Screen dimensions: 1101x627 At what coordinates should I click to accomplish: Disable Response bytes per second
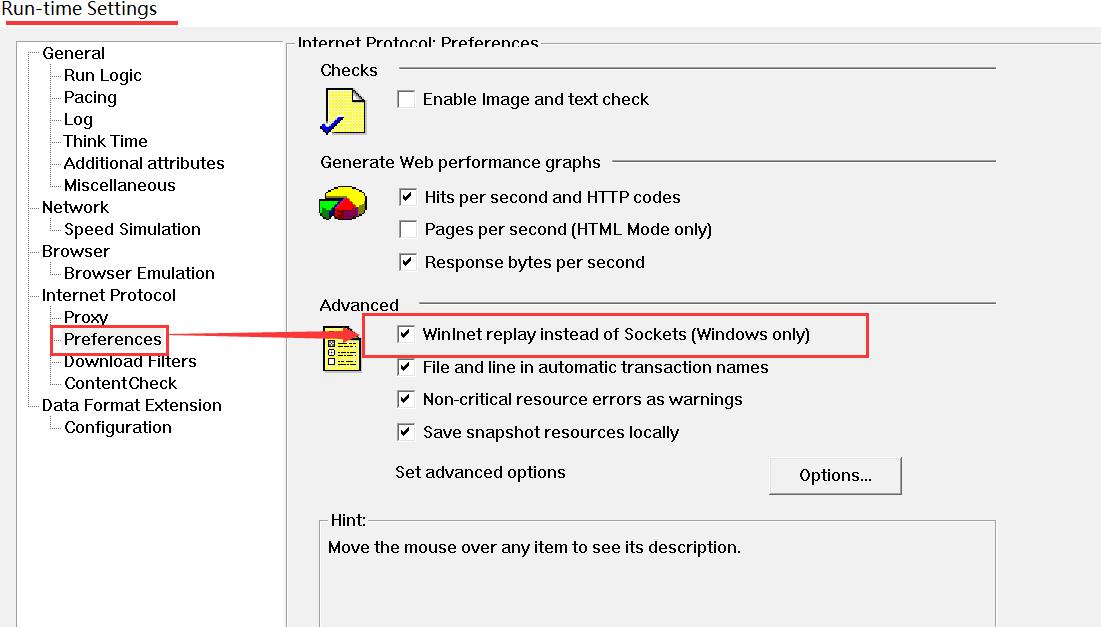click(408, 262)
